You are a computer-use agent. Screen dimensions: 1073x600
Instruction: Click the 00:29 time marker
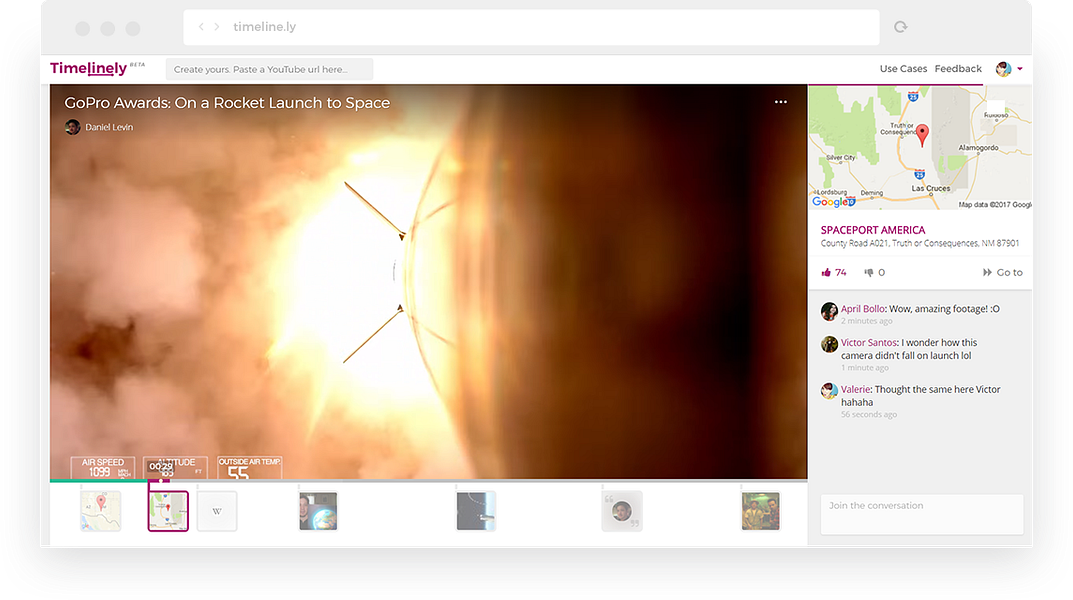pos(160,467)
